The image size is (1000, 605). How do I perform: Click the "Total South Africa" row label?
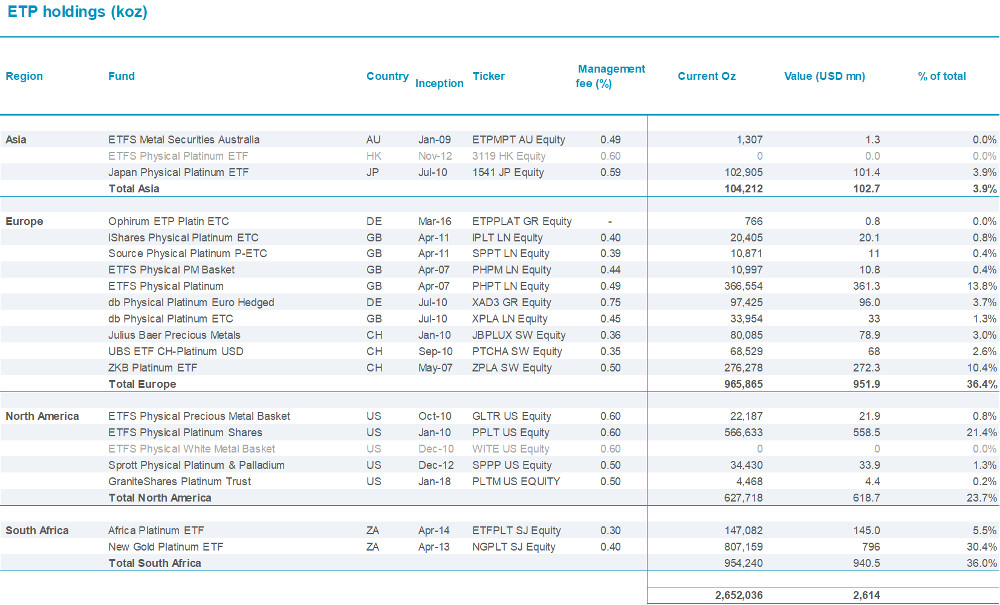pyautogui.click(x=155, y=564)
